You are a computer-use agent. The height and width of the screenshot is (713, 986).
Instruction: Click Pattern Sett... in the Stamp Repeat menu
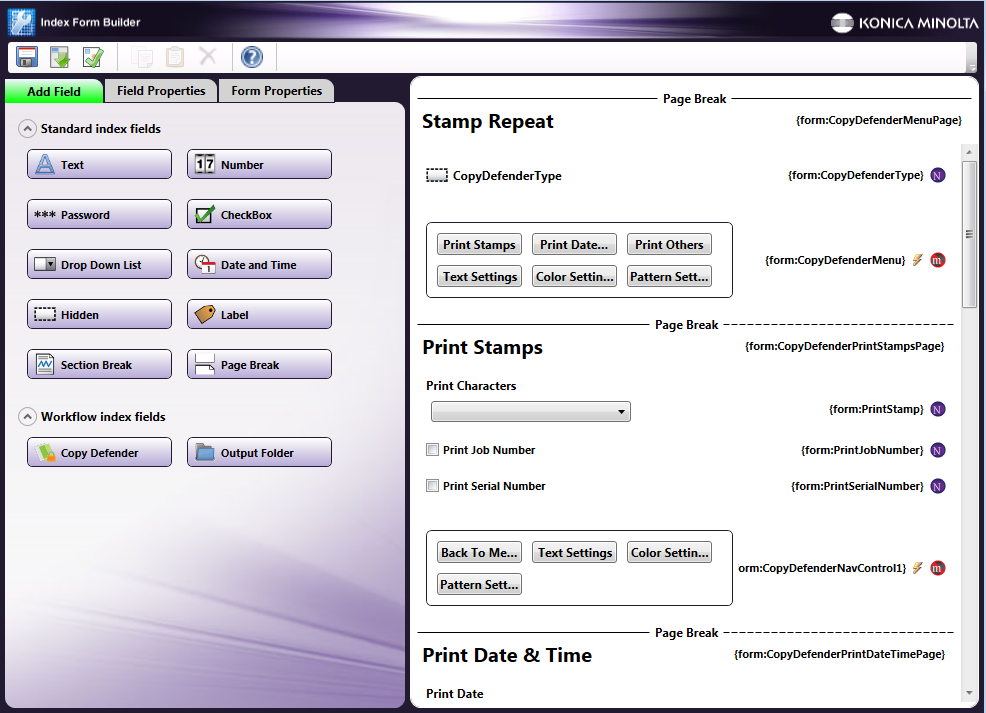click(669, 277)
